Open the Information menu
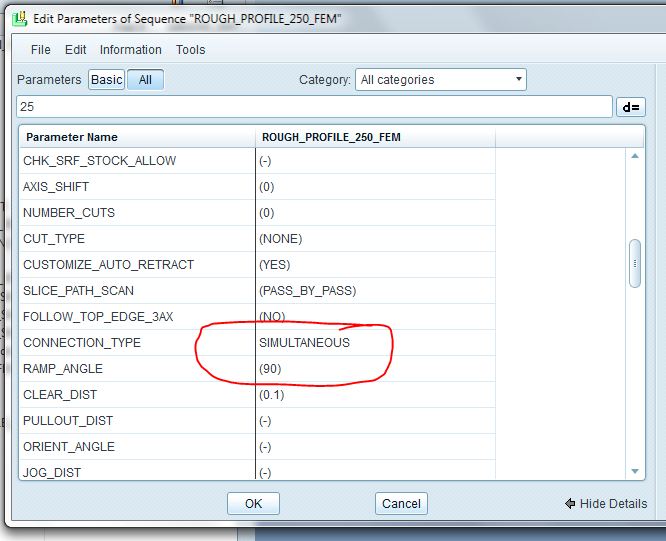Image resolution: width=666 pixels, height=541 pixels. pos(130,50)
